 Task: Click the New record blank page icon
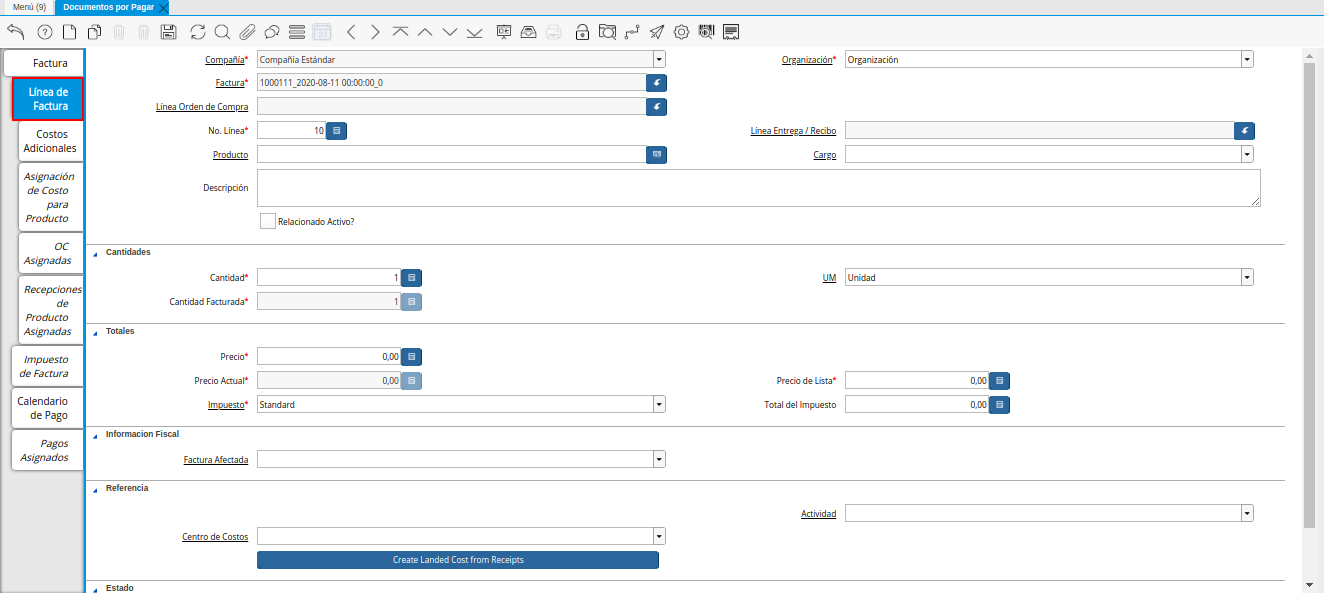click(70, 32)
